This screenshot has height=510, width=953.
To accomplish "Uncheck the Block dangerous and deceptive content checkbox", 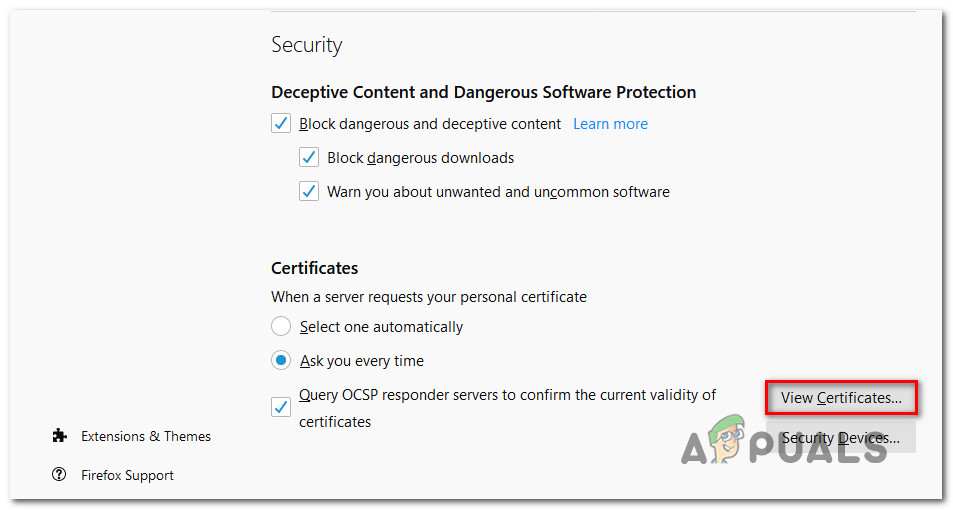I will point(281,124).
